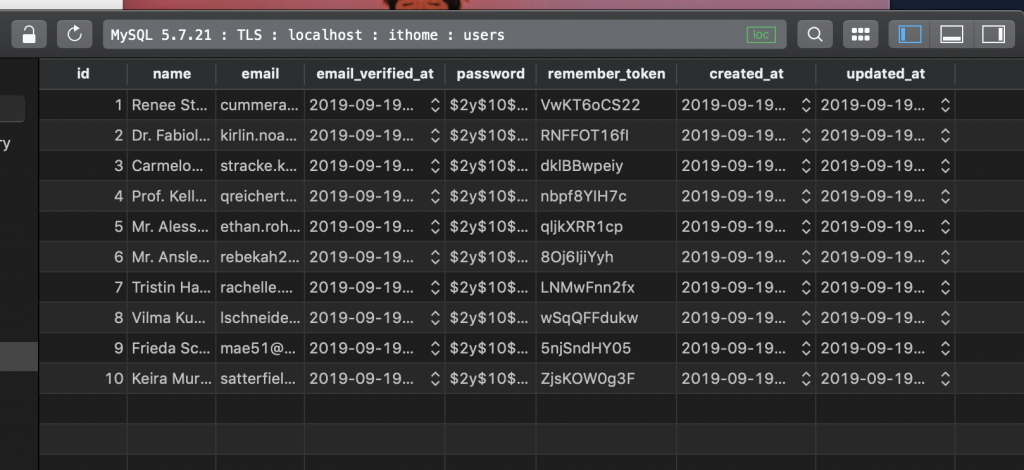Select the Renee St... name cell
Viewport: 1024px width, 470px height.
click(x=172, y=105)
